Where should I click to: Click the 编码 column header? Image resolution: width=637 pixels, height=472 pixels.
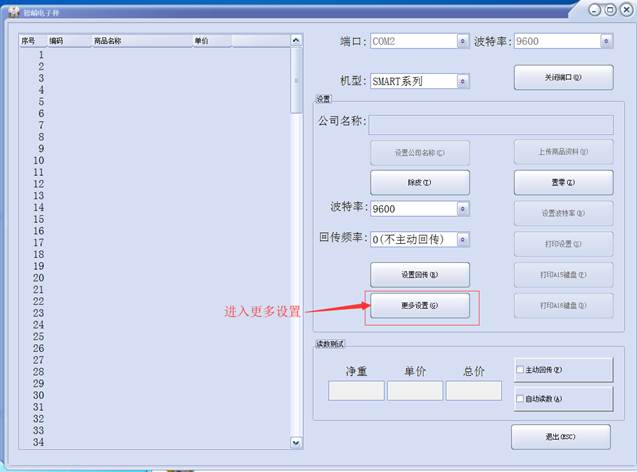[x=69, y=41]
